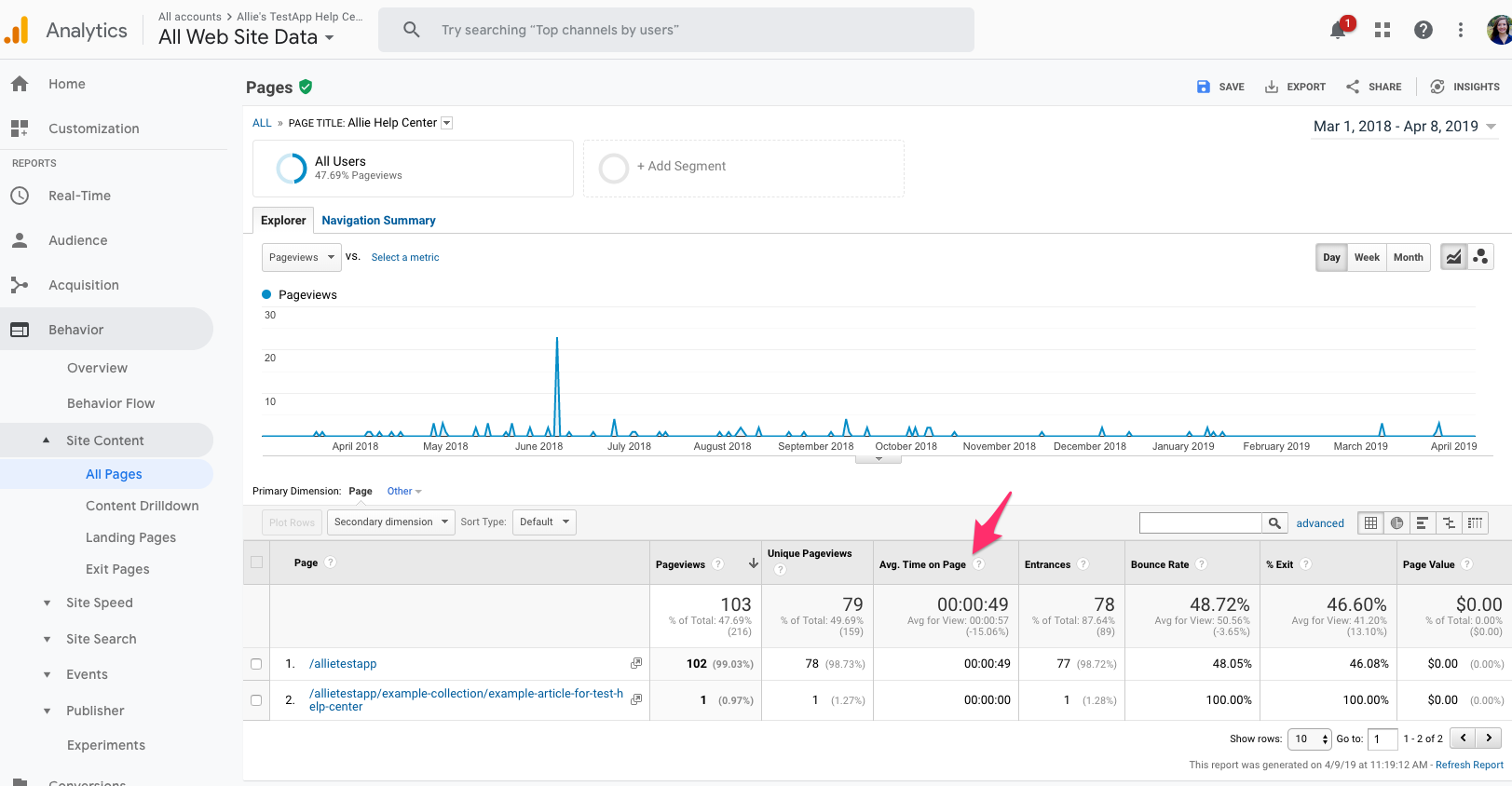
Task: Click the Real-Time clock icon
Action: (x=20, y=196)
